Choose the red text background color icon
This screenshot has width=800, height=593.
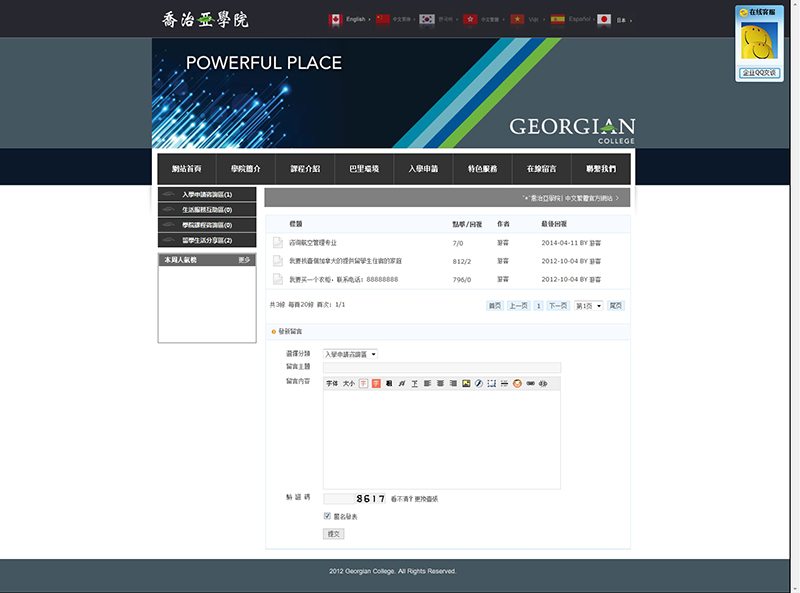tap(376, 383)
